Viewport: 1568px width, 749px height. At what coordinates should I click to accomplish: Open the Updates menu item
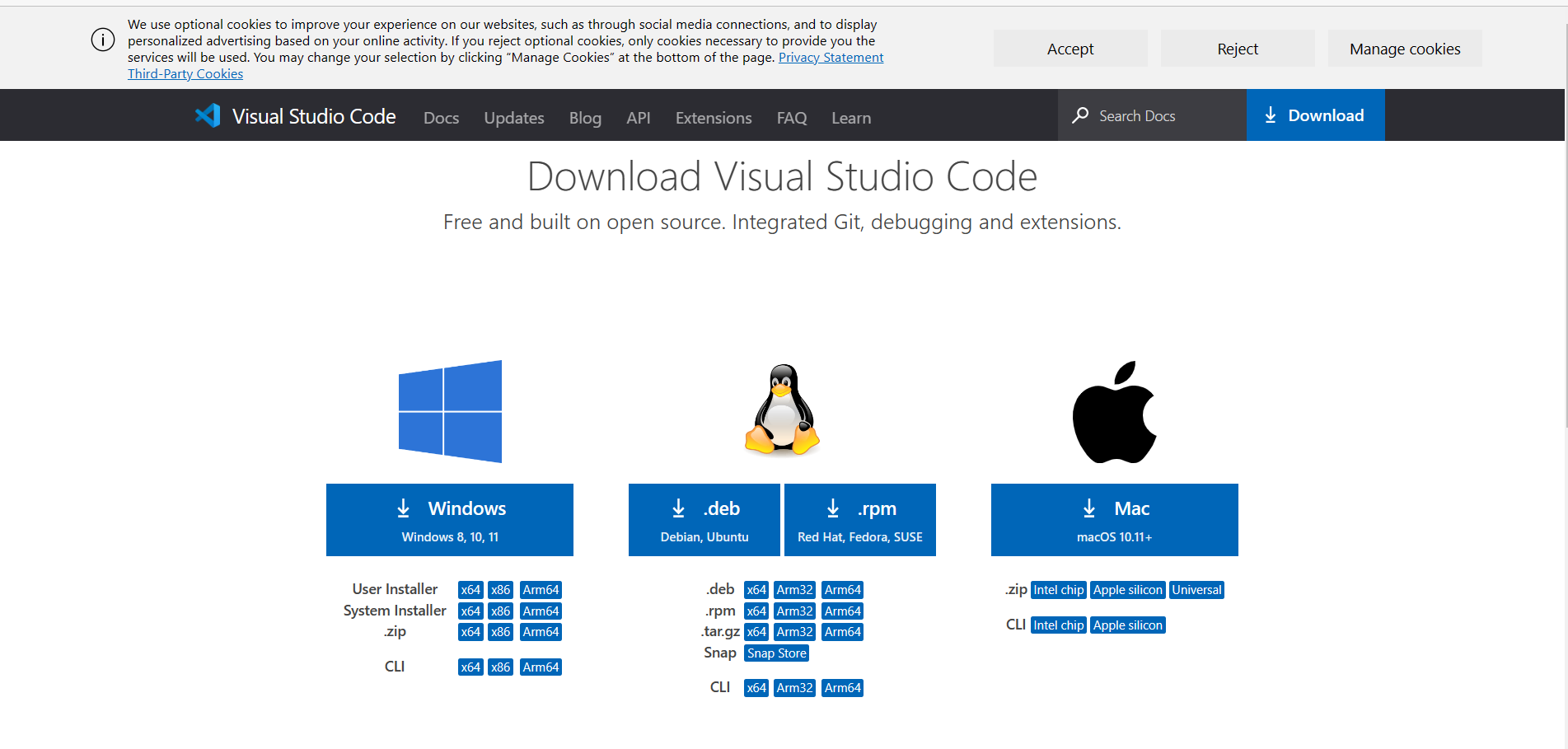tap(514, 118)
